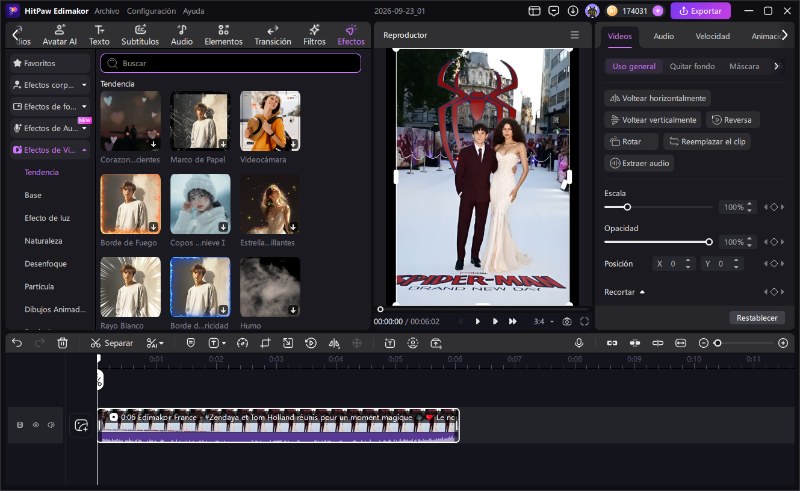
Task: Select the Partícula subcategory
Action: 39,287
